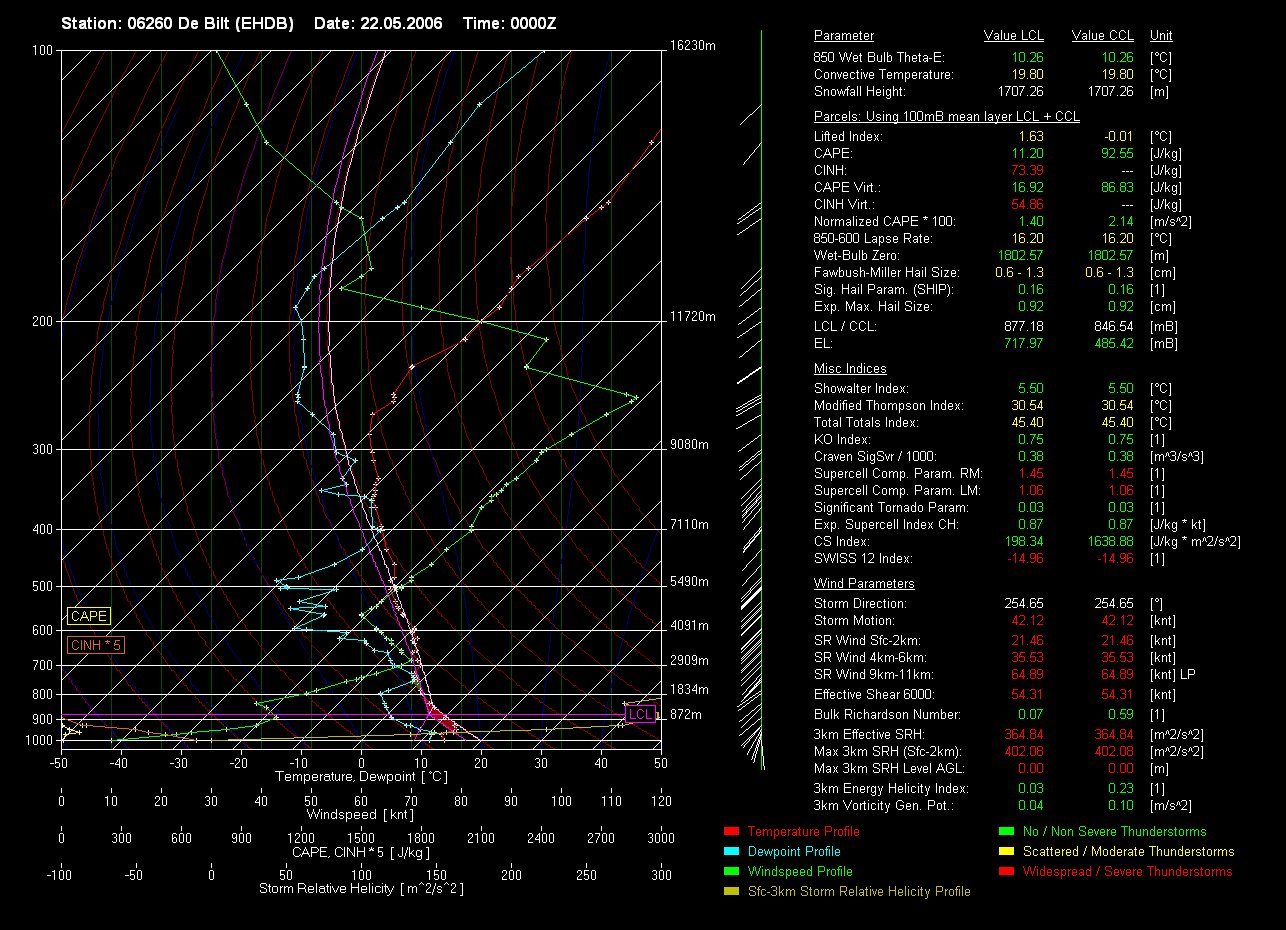
Task: Click the cyan Dewpoint Profile legend square
Action: pyautogui.click(x=730, y=851)
